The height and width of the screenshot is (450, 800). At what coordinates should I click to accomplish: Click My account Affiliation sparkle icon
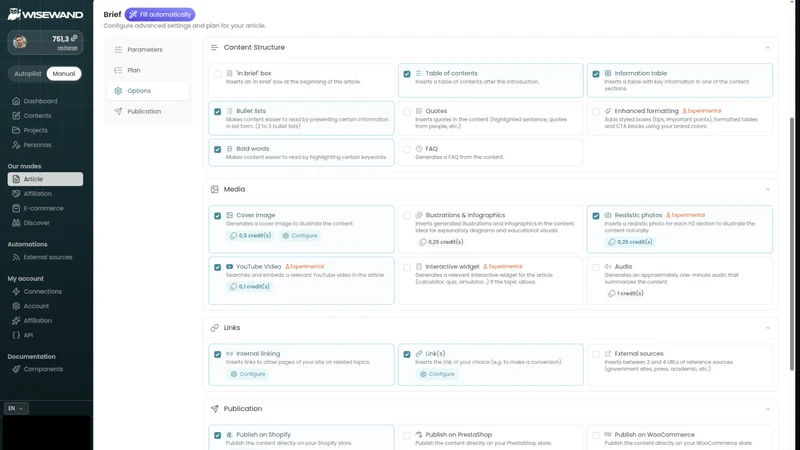(16, 320)
